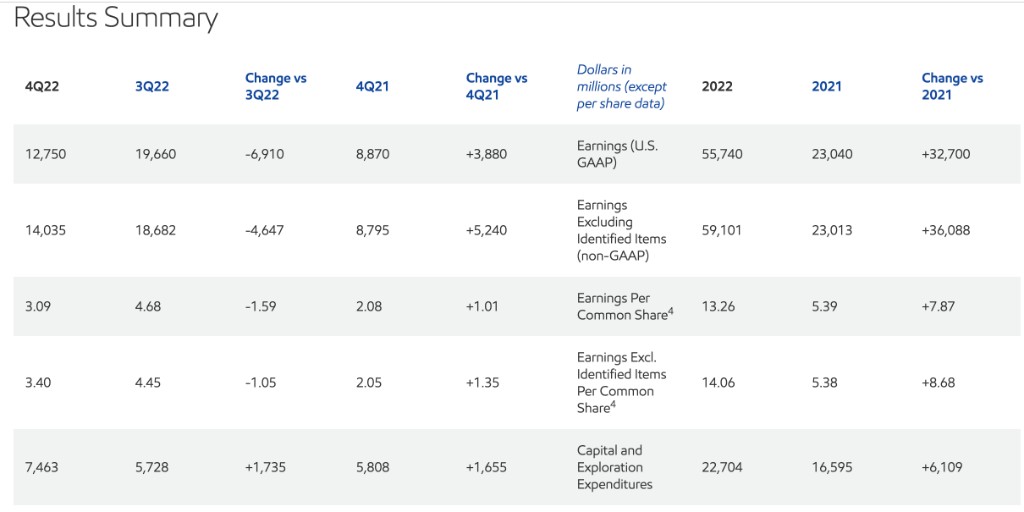Click the 2021 column header
The width and height of the screenshot is (1024, 512).
click(x=826, y=86)
